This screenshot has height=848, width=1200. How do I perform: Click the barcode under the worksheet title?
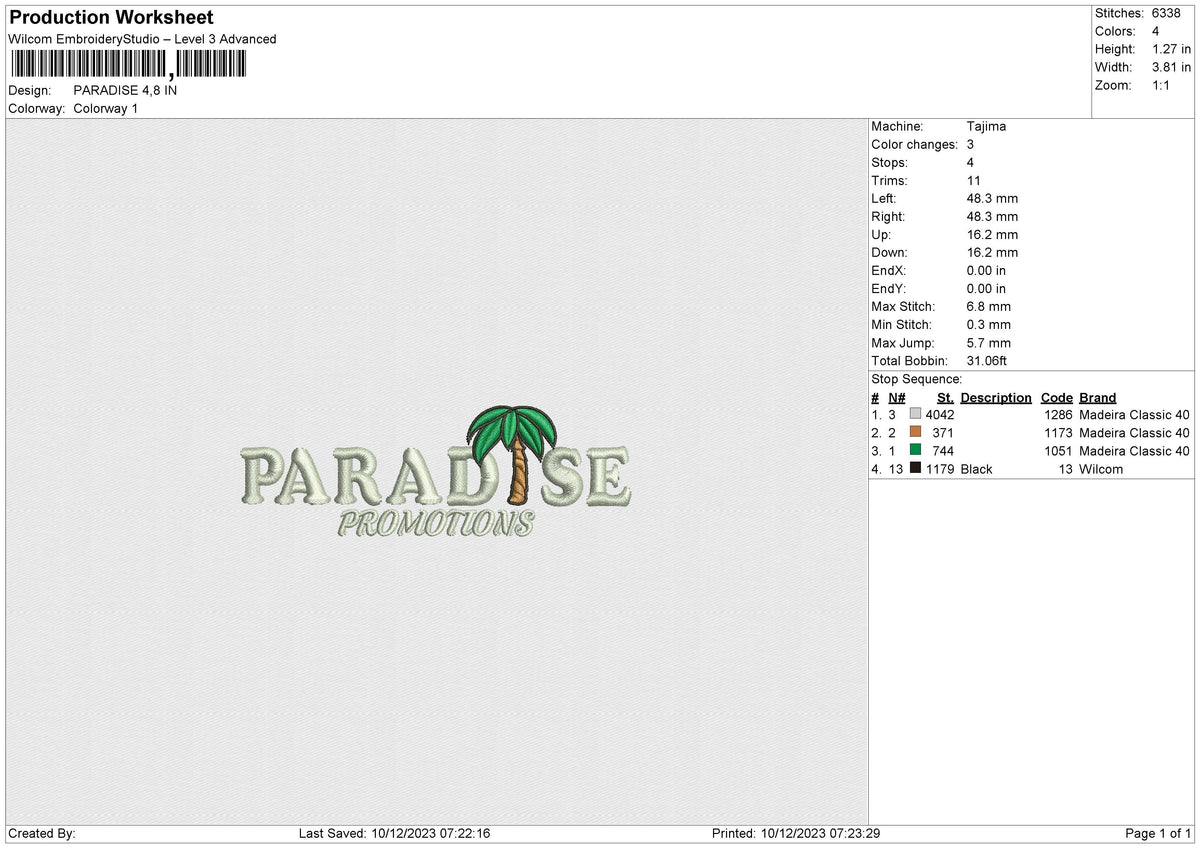click(x=127, y=65)
